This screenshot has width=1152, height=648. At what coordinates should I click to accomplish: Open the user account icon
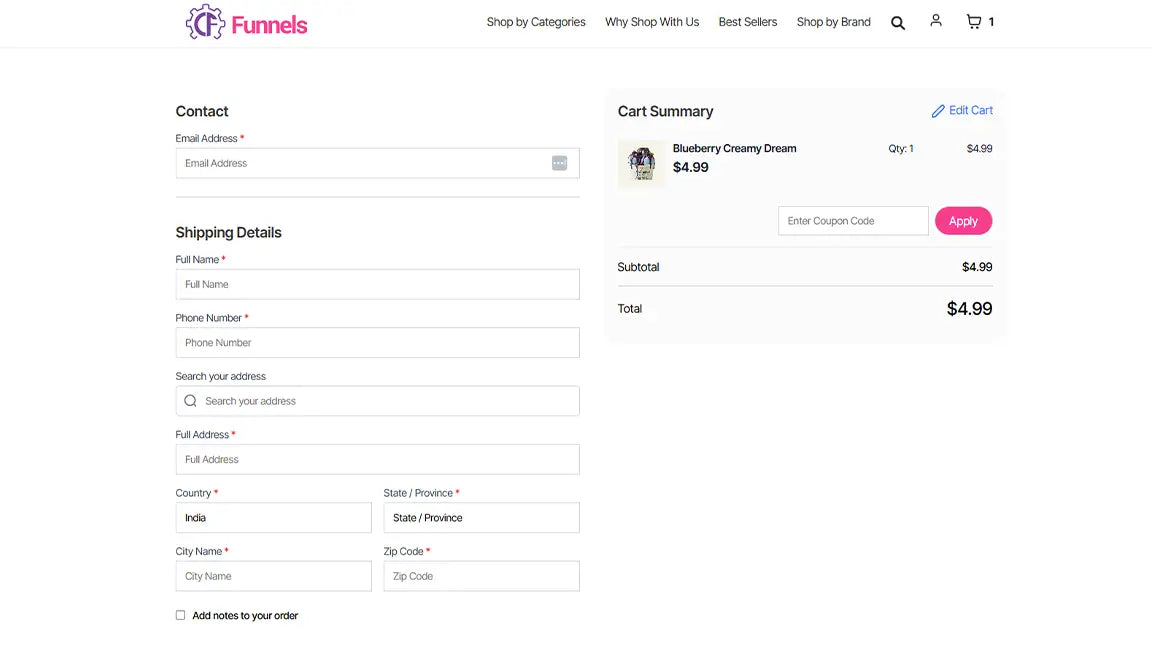[935, 21]
